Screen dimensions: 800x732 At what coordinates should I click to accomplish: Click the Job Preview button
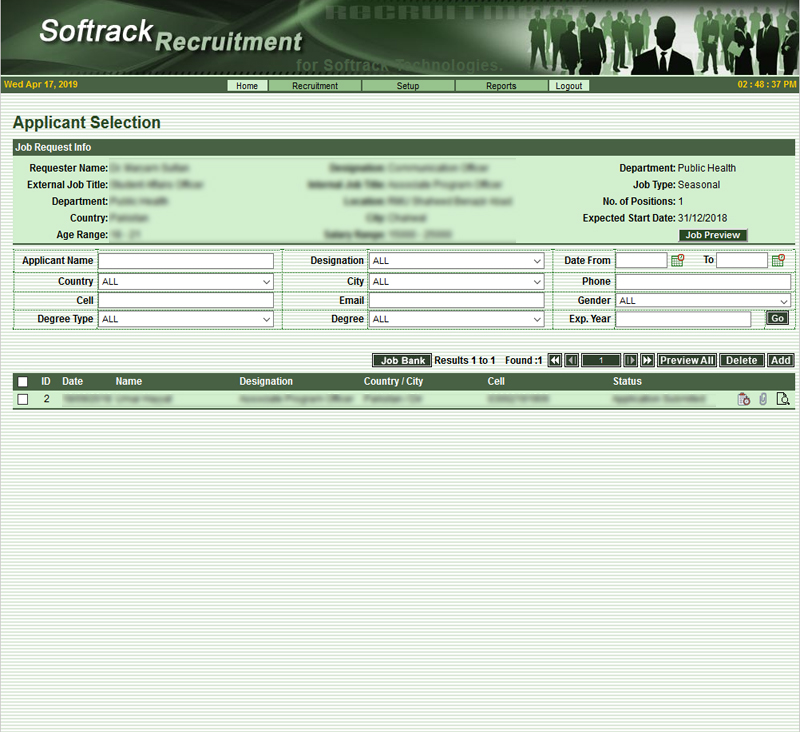pyautogui.click(x=713, y=235)
